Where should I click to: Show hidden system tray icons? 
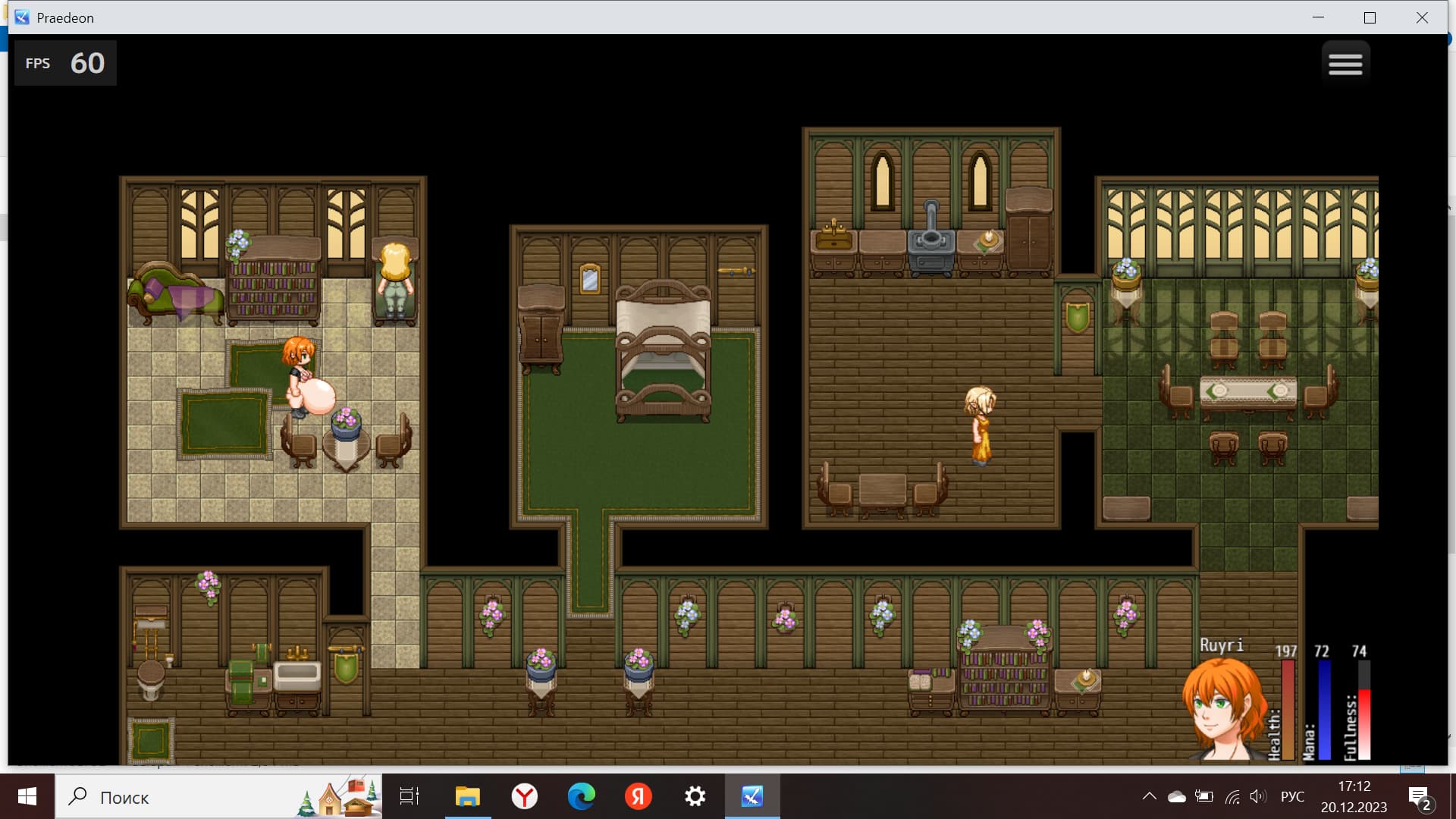point(1149,796)
